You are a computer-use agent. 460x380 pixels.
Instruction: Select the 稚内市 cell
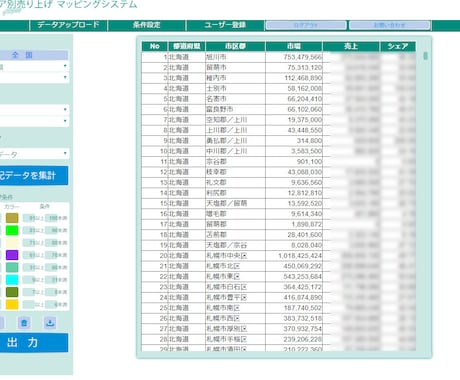point(235,78)
